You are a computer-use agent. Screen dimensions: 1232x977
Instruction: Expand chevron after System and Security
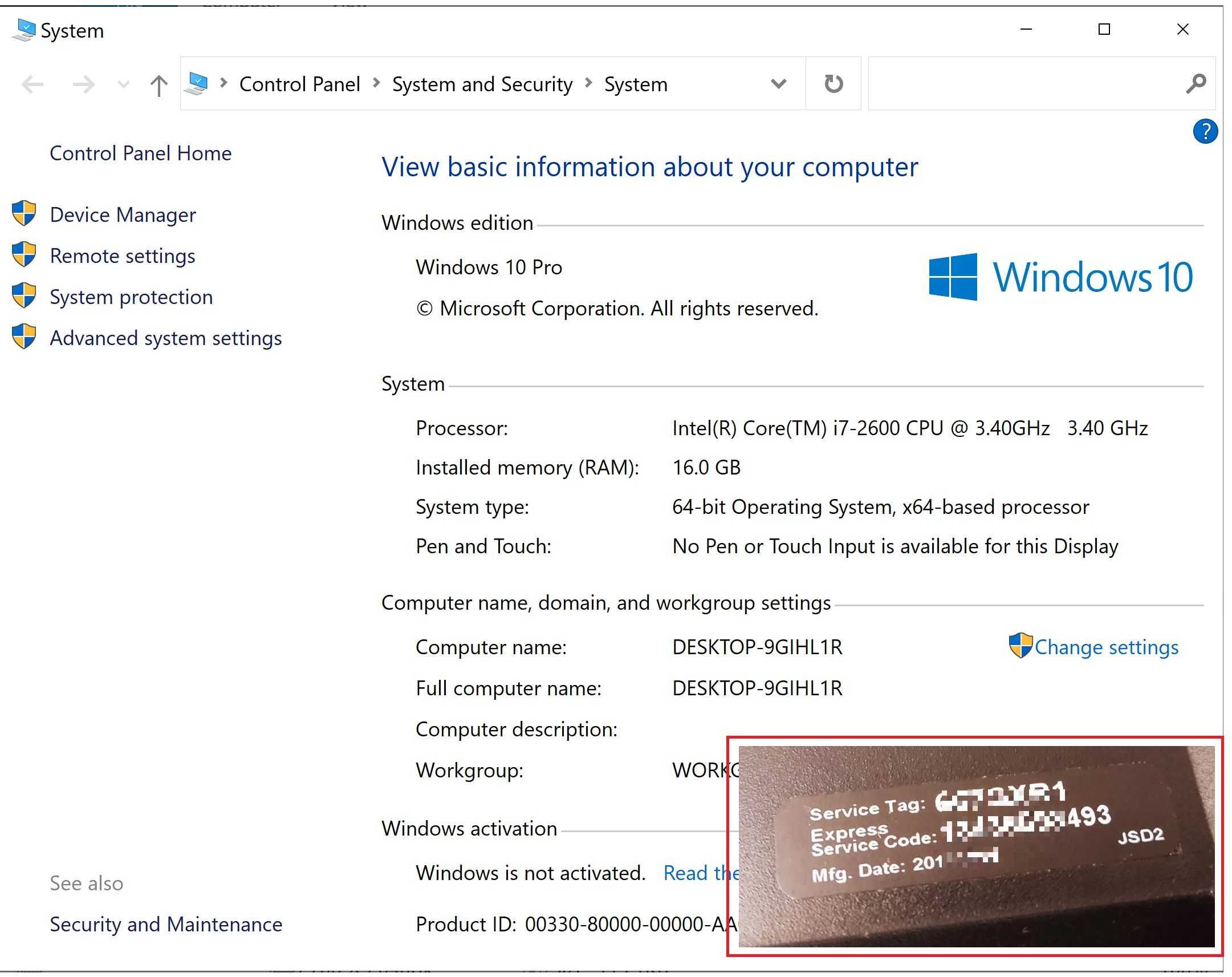(x=588, y=83)
